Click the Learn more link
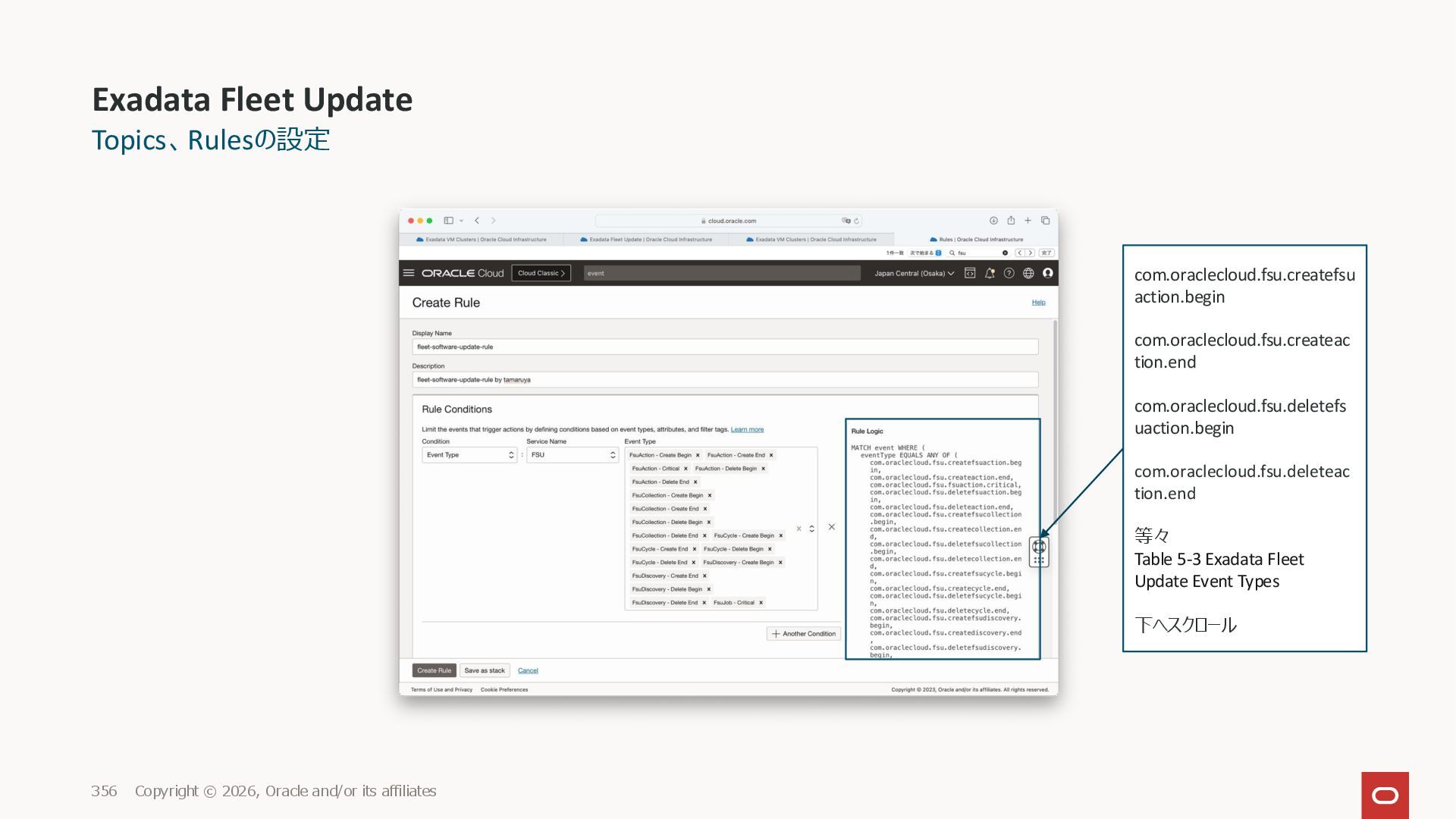This screenshot has height=819, width=1456. (x=747, y=430)
